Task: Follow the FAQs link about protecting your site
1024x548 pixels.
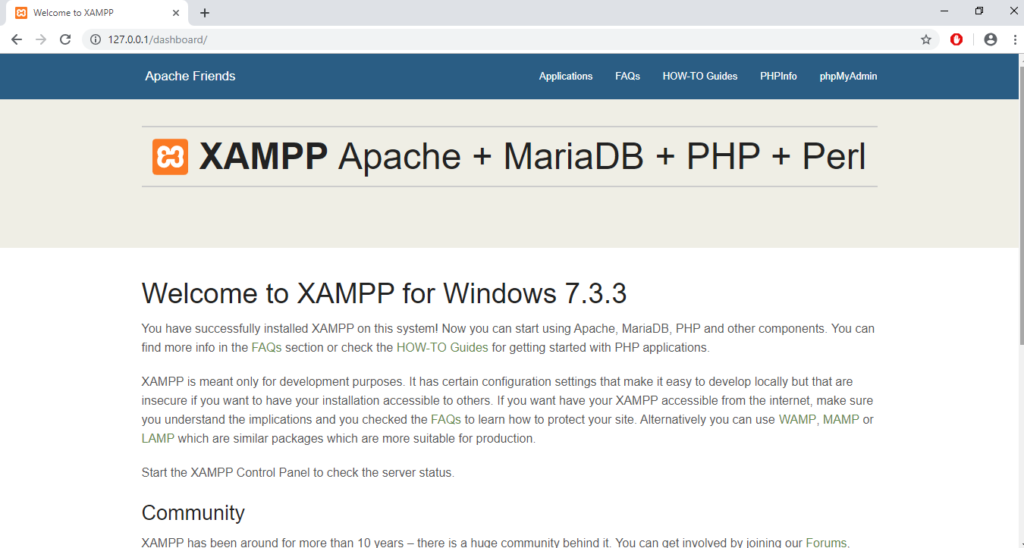Action: point(446,419)
